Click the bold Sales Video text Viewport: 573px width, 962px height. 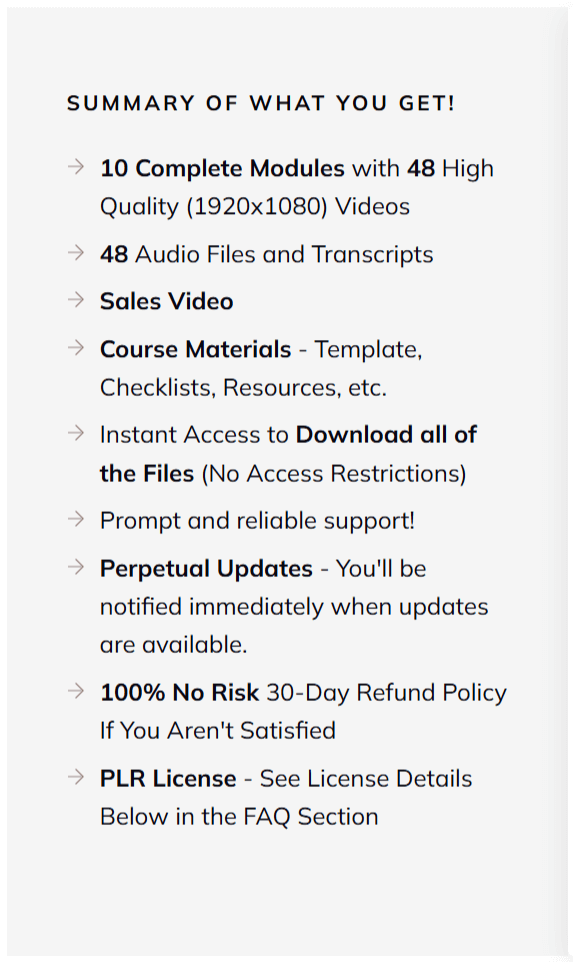click(167, 301)
